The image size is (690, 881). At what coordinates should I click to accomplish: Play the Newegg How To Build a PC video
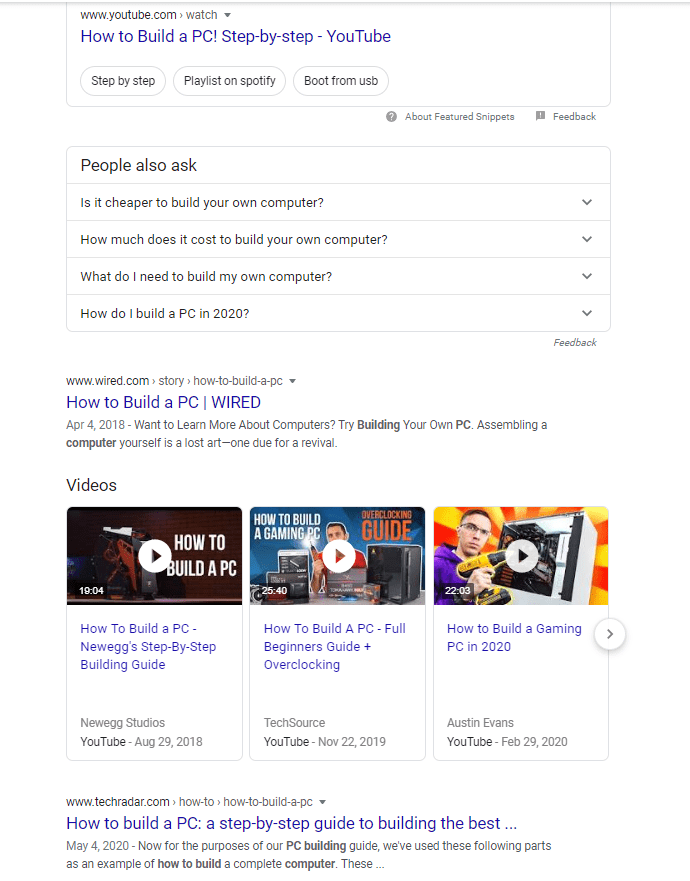coord(155,556)
